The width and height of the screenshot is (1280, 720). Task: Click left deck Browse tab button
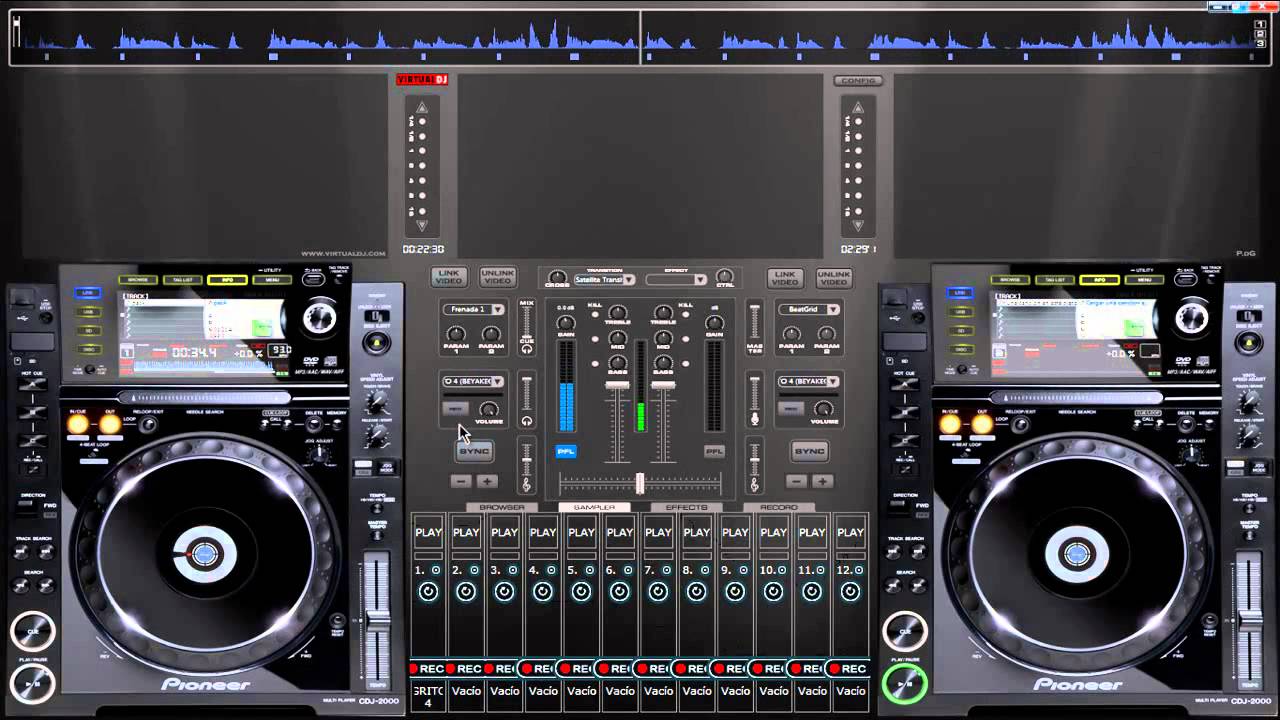[138, 280]
